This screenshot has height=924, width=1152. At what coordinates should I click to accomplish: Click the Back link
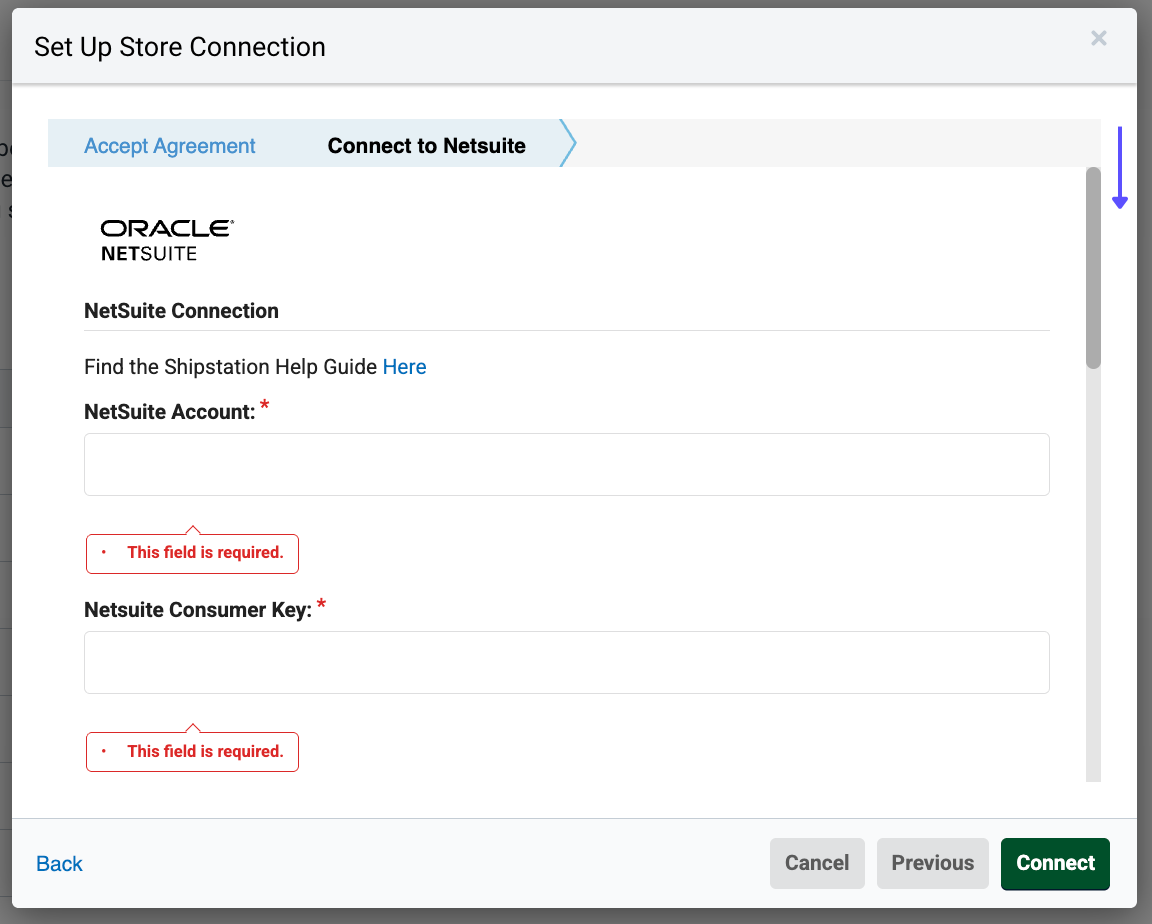pyautogui.click(x=59, y=863)
